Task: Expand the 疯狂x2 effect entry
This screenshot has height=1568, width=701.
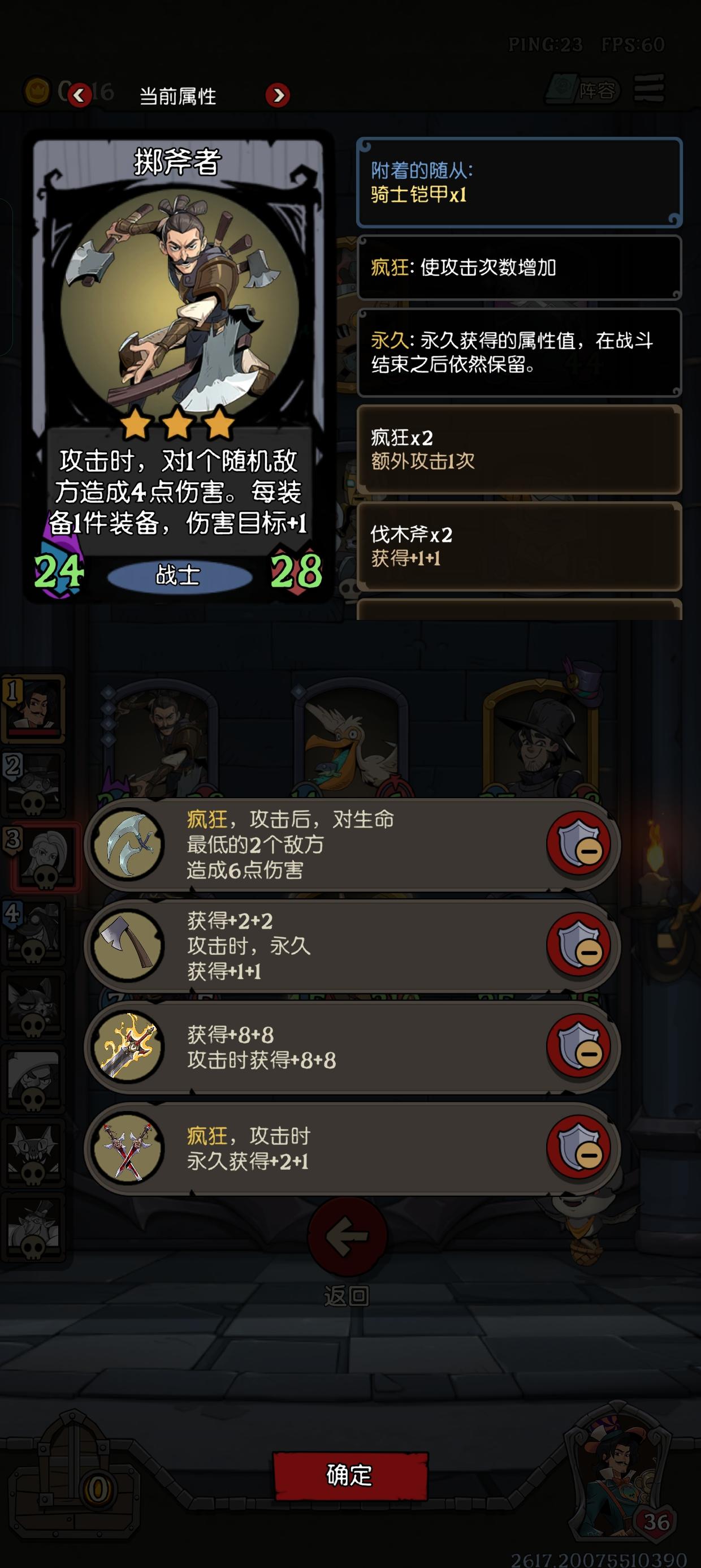Action: click(x=518, y=449)
